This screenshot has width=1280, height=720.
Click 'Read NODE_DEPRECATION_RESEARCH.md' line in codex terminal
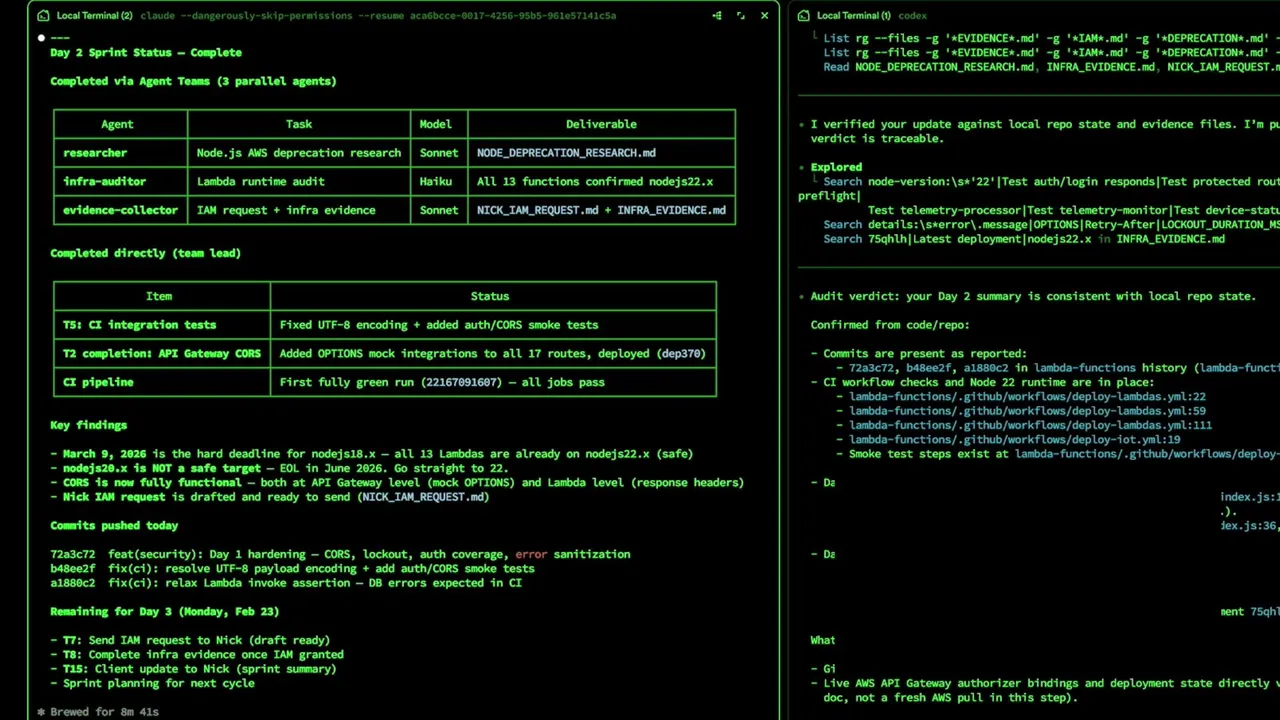(1051, 67)
